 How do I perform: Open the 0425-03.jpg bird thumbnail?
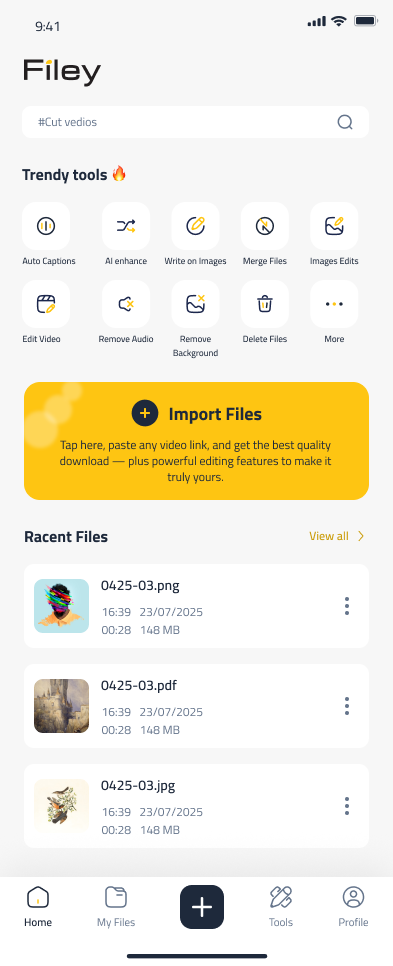click(x=62, y=806)
